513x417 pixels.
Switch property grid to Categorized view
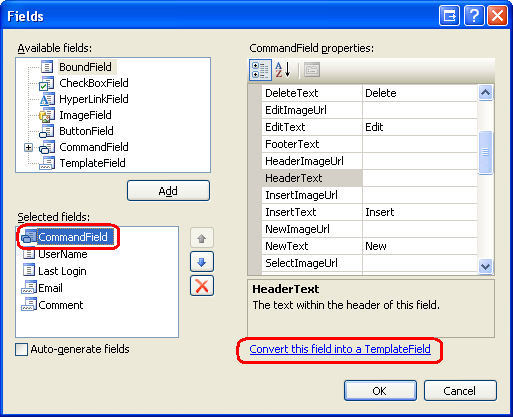click(x=260, y=70)
